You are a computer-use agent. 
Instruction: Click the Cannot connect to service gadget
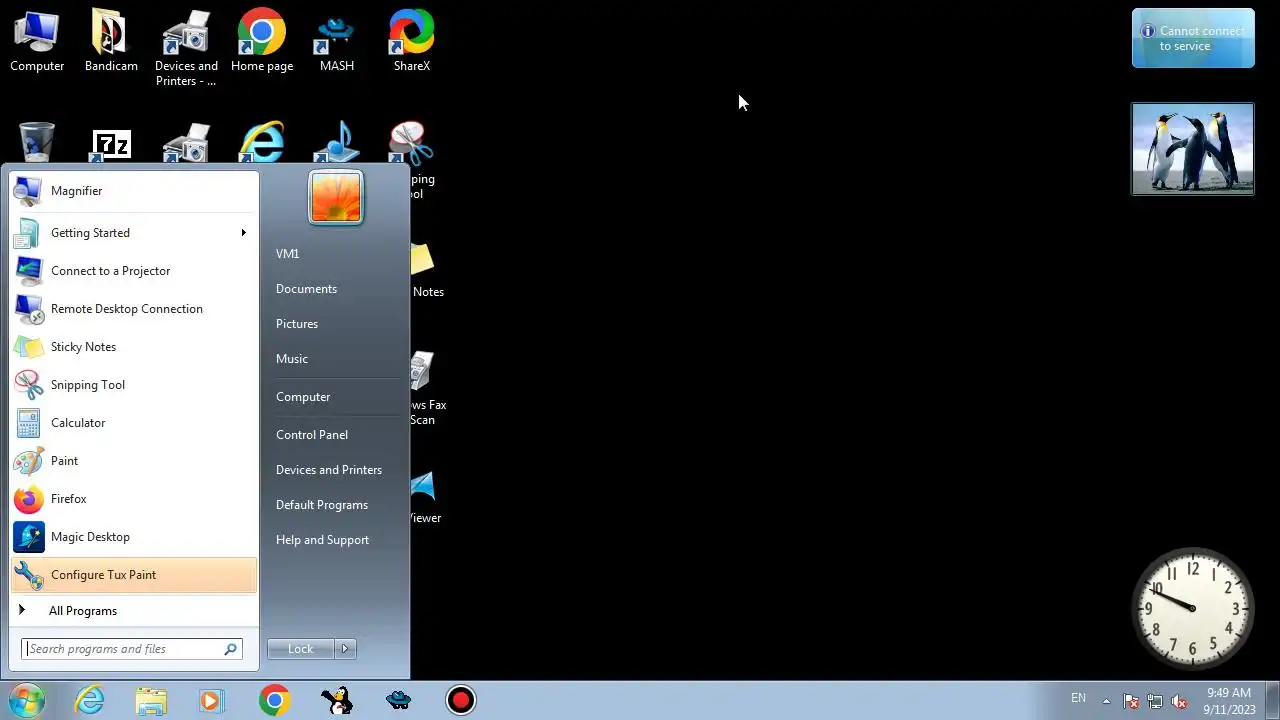pos(1193,38)
